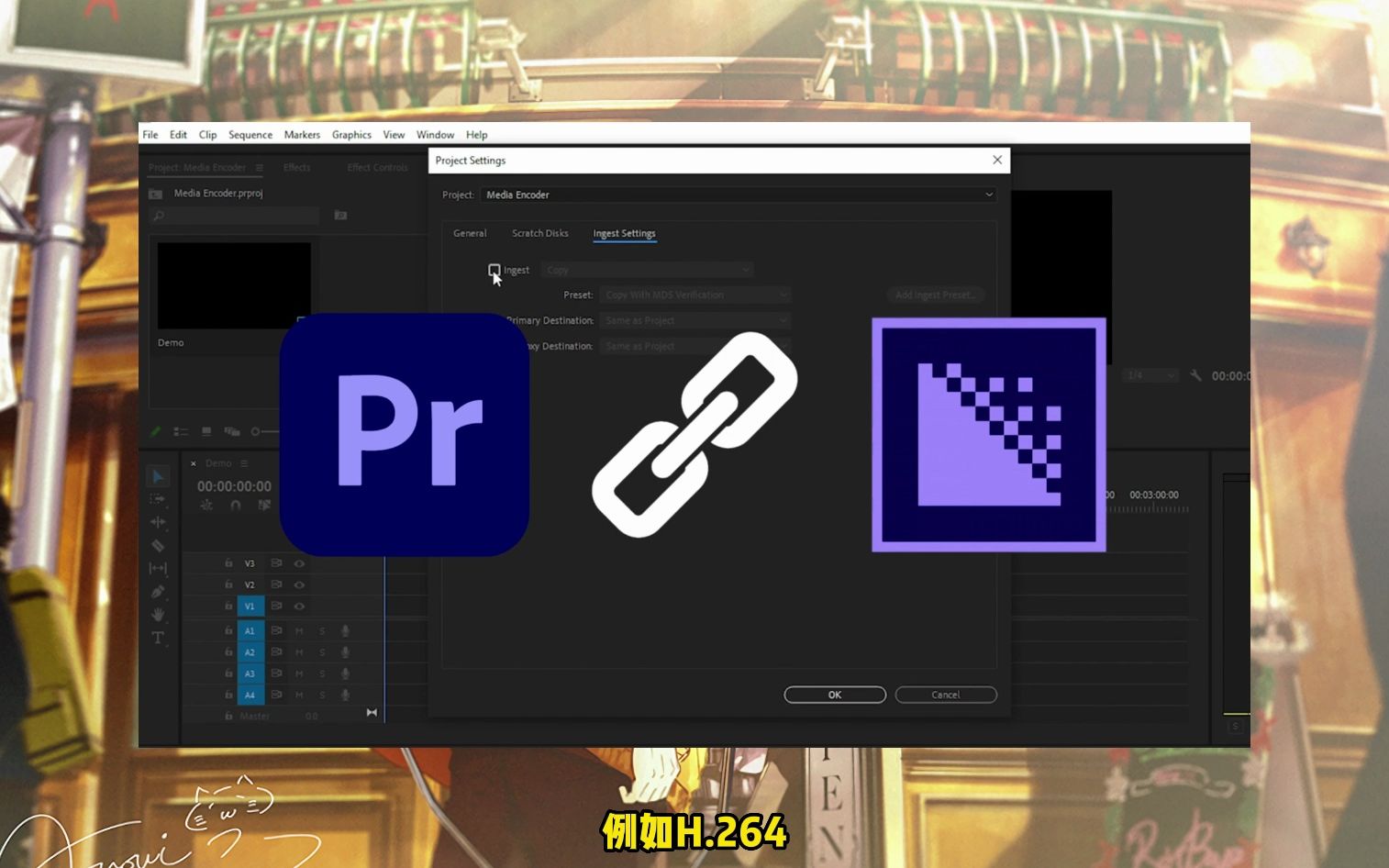The image size is (1389, 868).
Task: Confirm Project Settings with OK
Action: click(x=835, y=695)
